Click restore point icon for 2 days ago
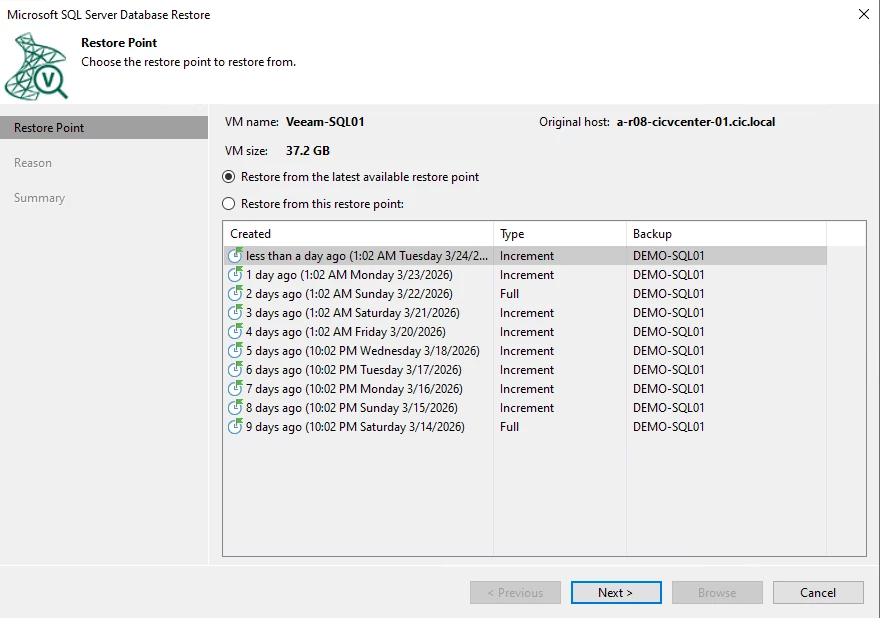This screenshot has height=618, width=880. click(x=235, y=294)
